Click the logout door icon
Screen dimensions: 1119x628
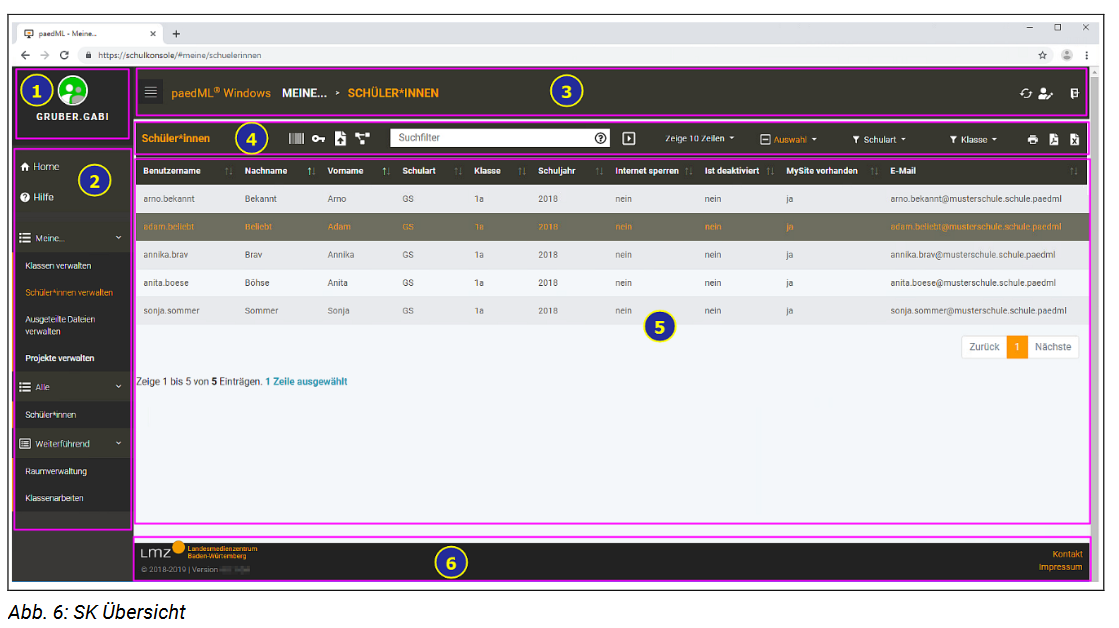pyautogui.click(x=1074, y=93)
